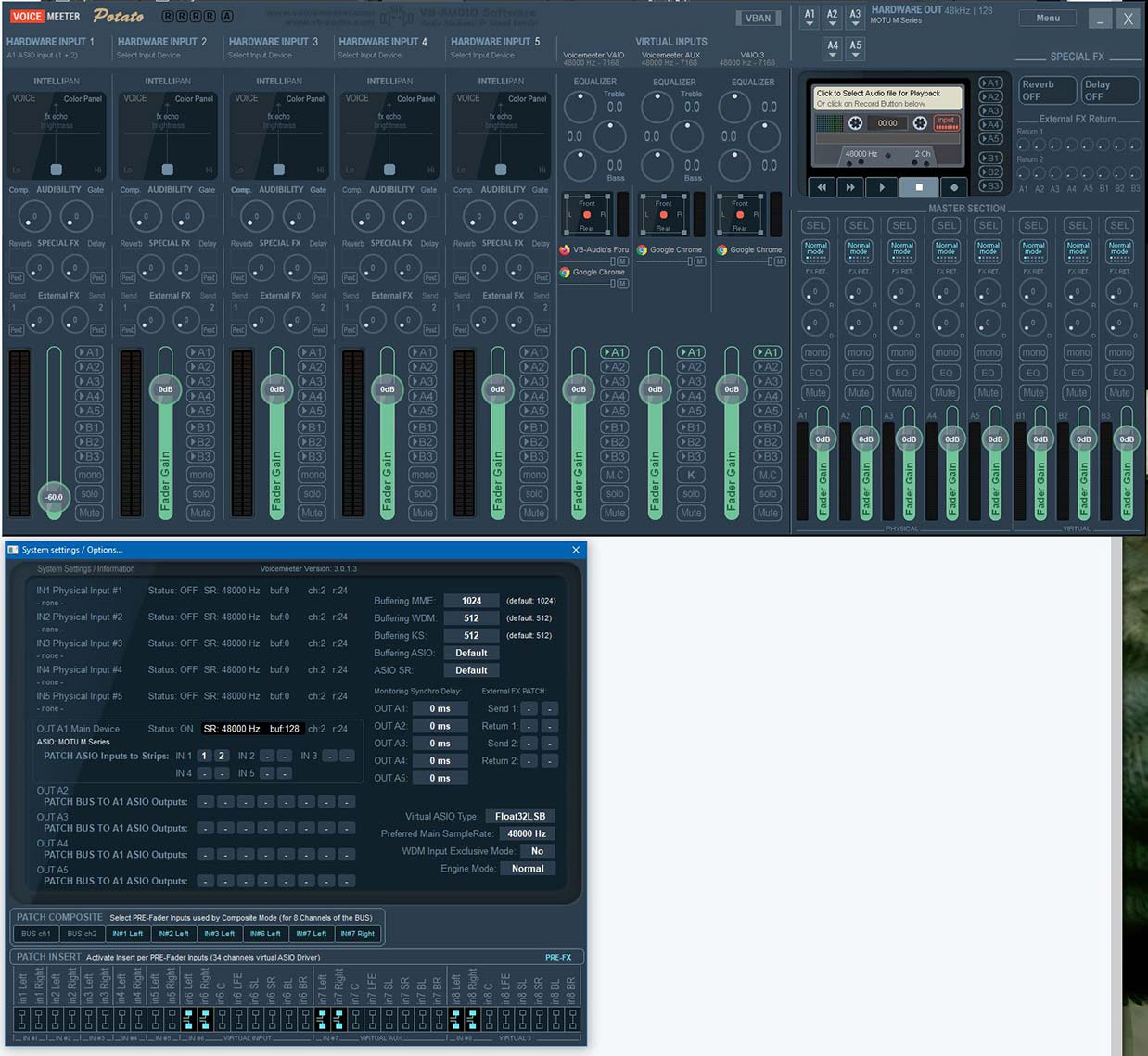Image resolution: width=1148 pixels, height=1056 pixels.
Task: Click the Intellipan pad of Hardware Input 1
Action: [x=57, y=134]
